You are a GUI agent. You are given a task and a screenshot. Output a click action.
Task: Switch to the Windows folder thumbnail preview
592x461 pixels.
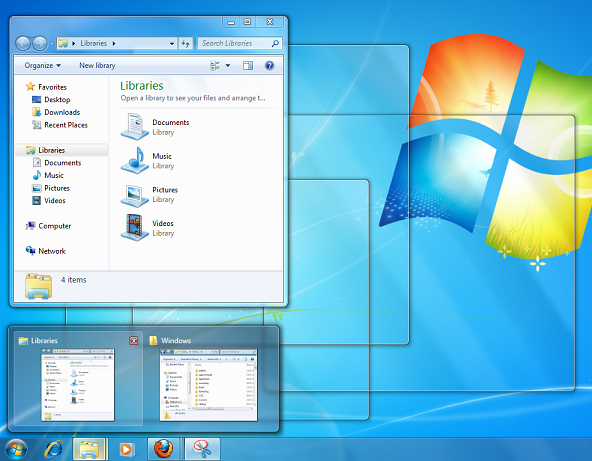coord(208,384)
